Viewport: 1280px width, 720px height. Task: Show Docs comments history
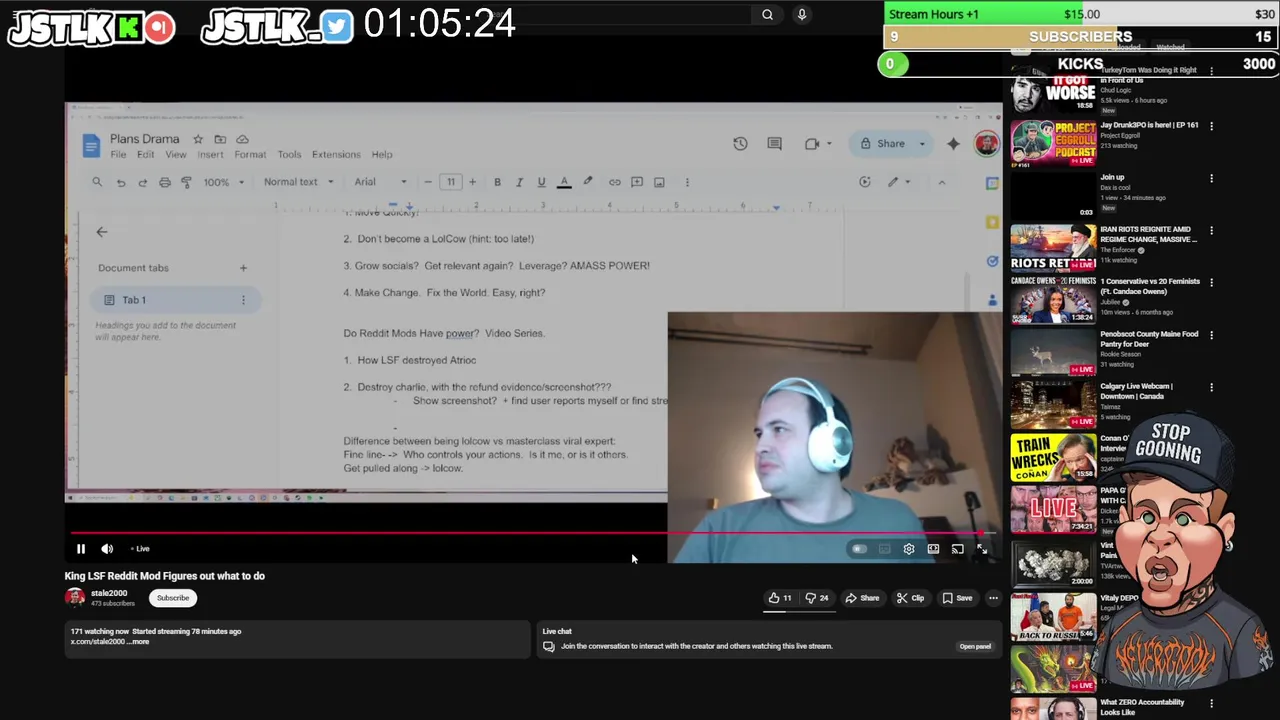[x=774, y=144]
